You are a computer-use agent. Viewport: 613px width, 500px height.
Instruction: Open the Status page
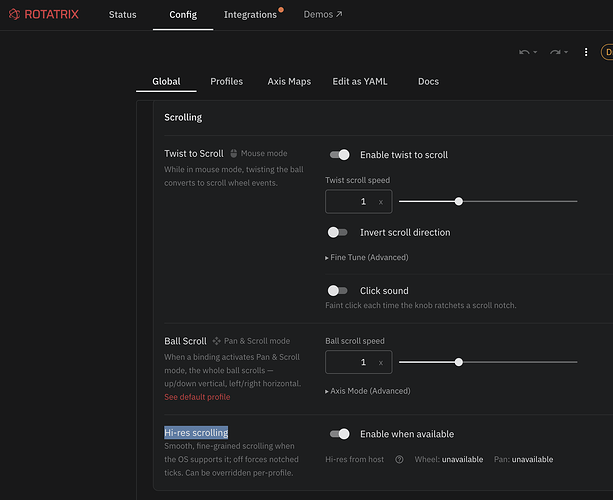[x=122, y=15]
